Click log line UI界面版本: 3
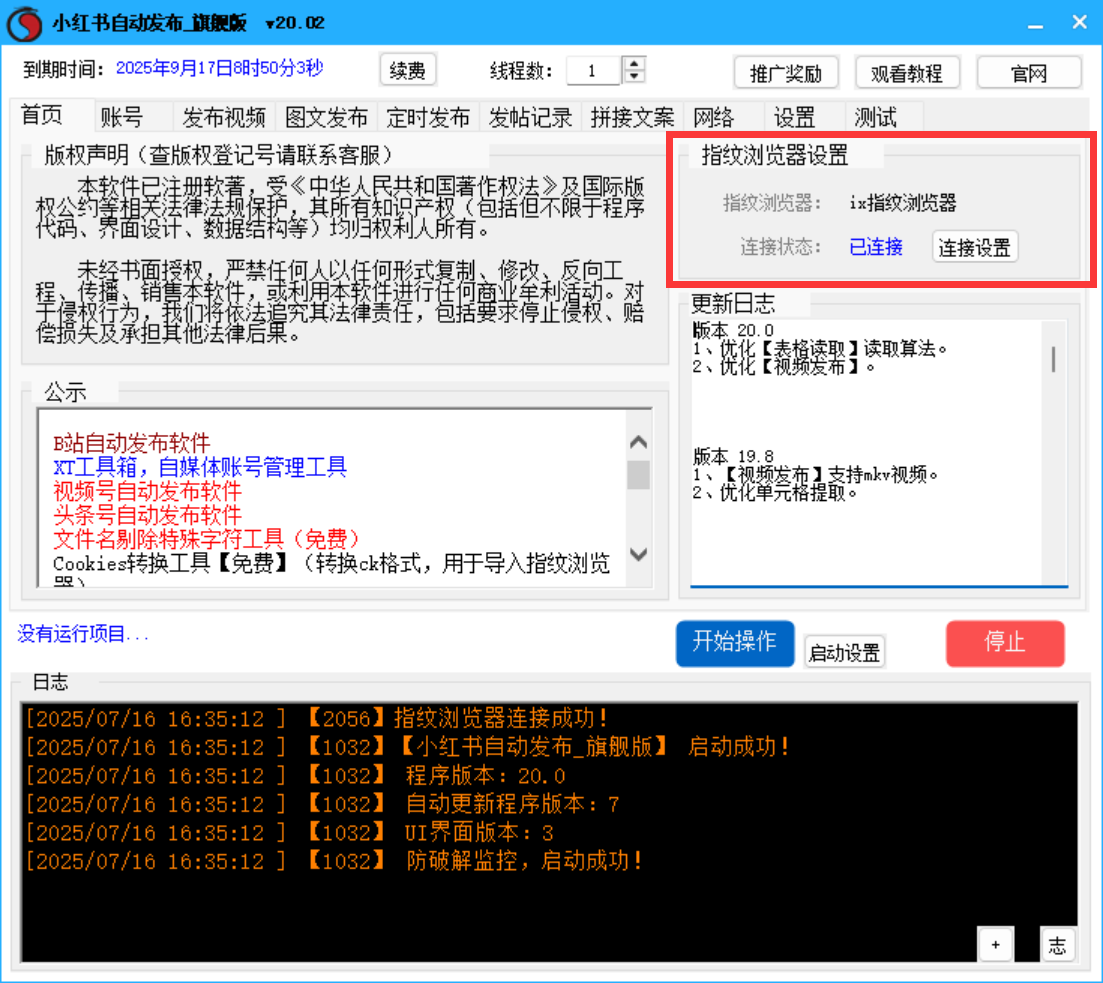Viewport: 1103px width, 983px height. pos(290,832)
